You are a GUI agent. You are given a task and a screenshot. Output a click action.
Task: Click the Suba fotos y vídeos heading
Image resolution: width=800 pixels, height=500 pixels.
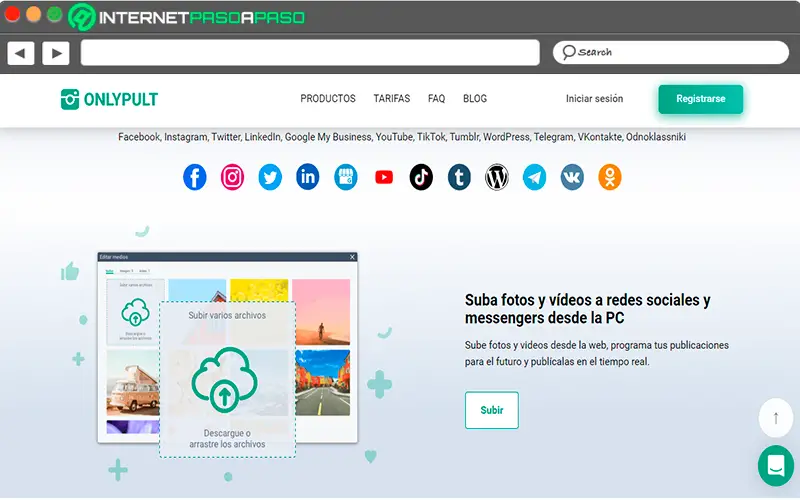click(x=587, y=309)
